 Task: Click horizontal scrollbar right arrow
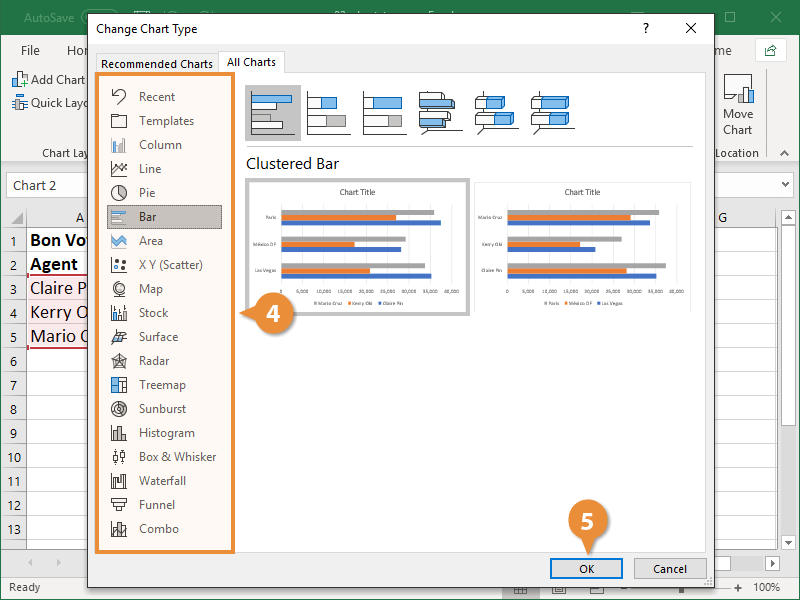point(772,563)
